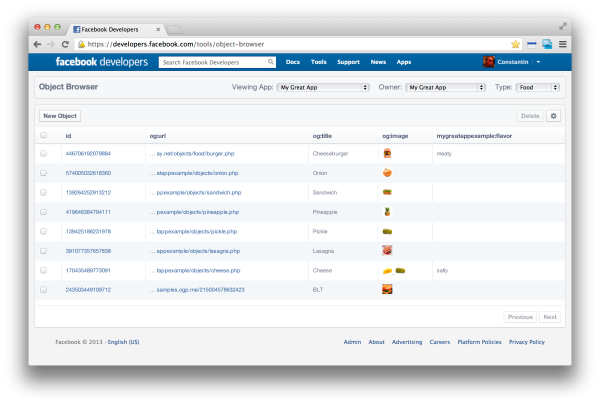
Task: Click the Admin footer link
Action: pos(352,342)
